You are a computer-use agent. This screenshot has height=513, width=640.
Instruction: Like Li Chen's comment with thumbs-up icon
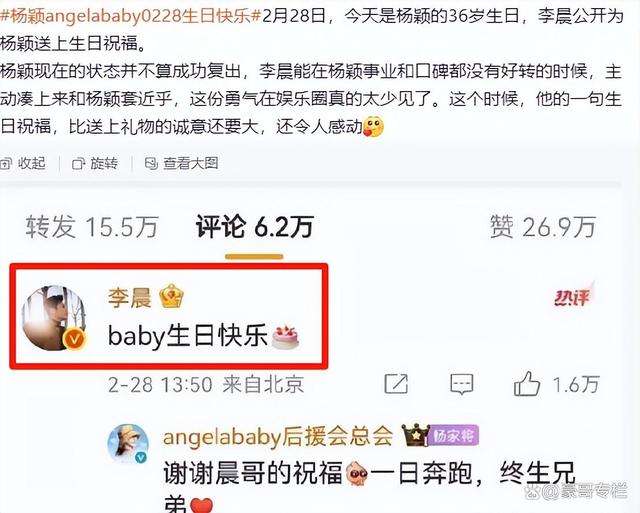(x=527, y=384)
